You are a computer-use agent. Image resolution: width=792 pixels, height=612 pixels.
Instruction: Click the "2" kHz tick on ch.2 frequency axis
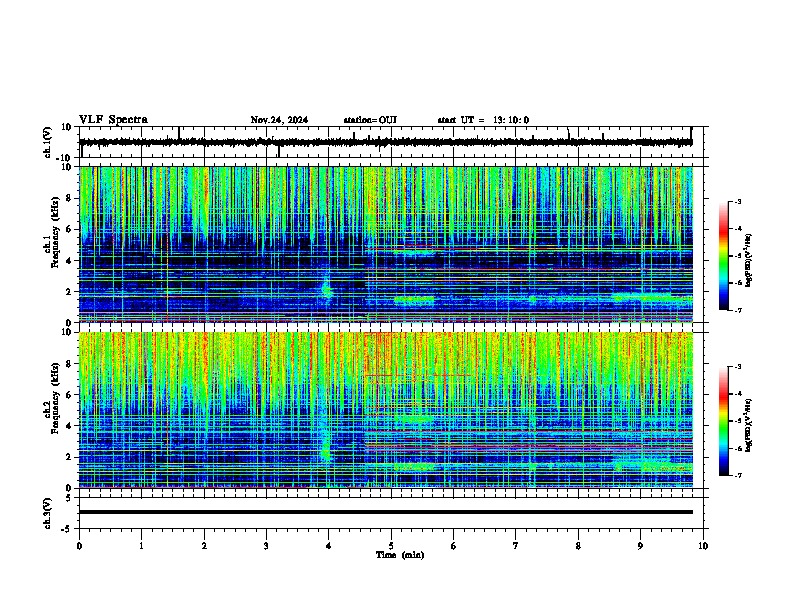point(69,457)
